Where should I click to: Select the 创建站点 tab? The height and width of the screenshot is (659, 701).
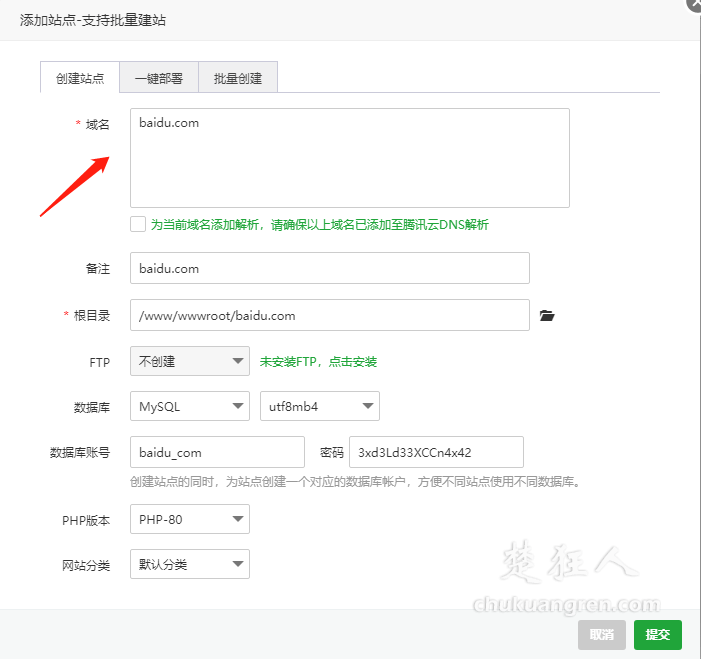point(80,78)
